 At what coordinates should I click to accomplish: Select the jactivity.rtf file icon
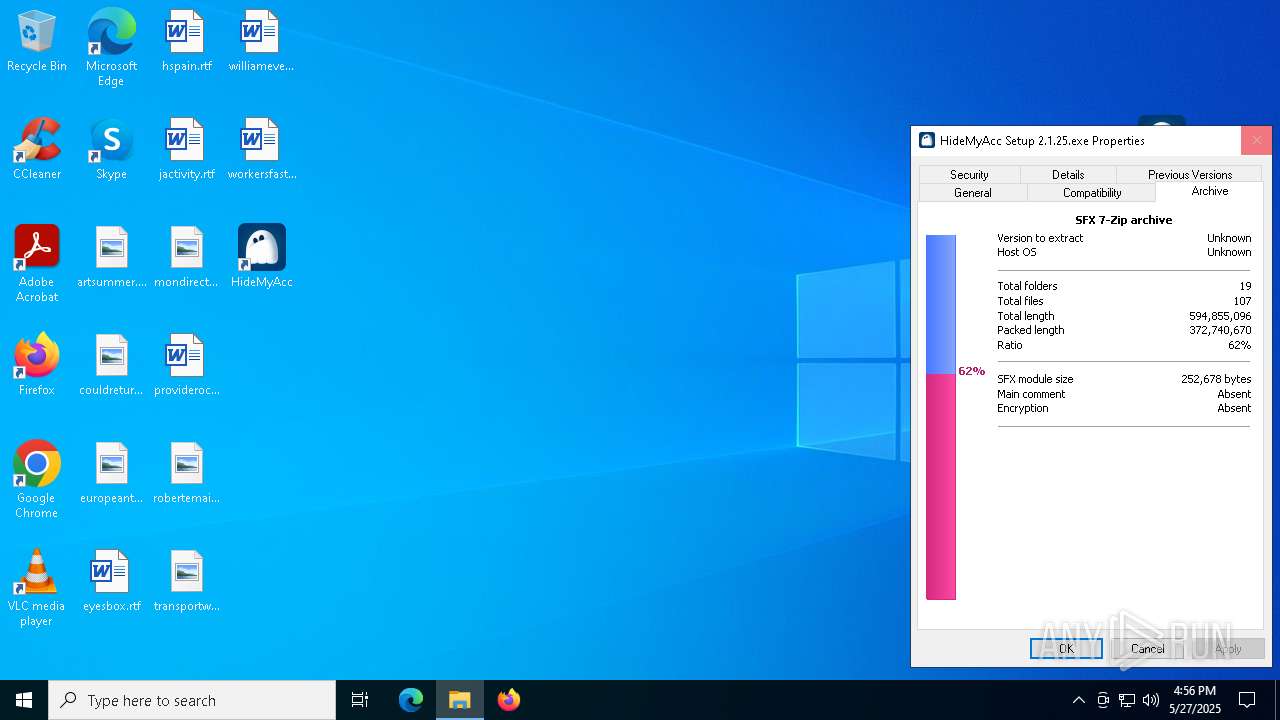(186, 150)
